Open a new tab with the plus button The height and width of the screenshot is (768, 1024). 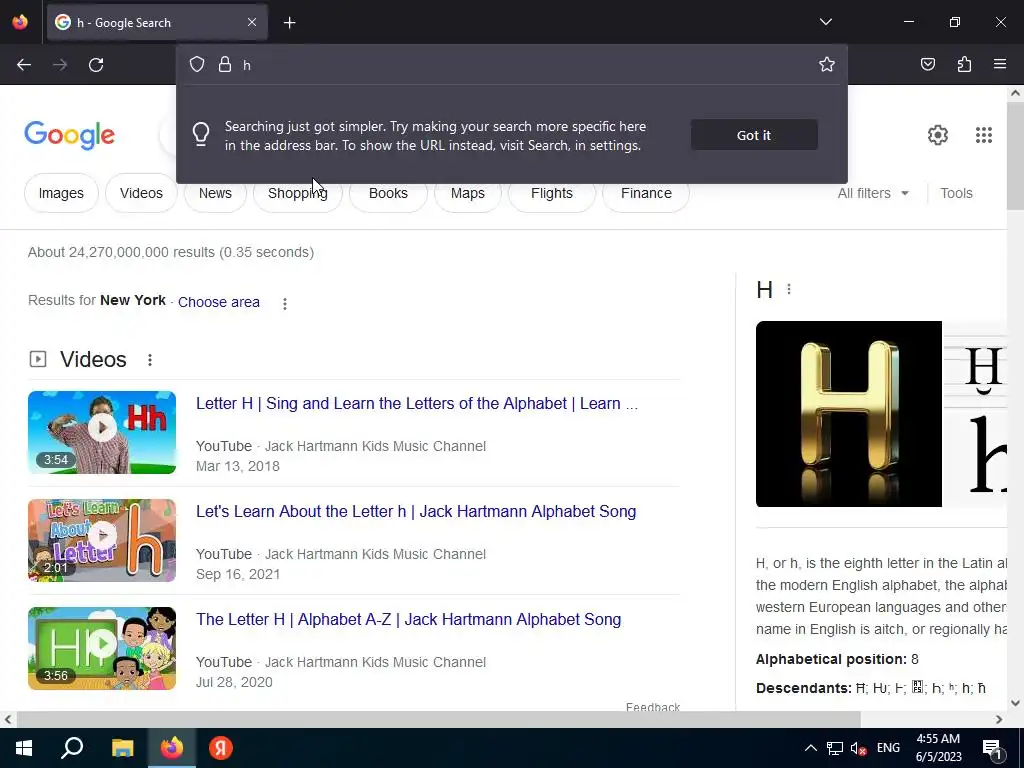point(289,23)
